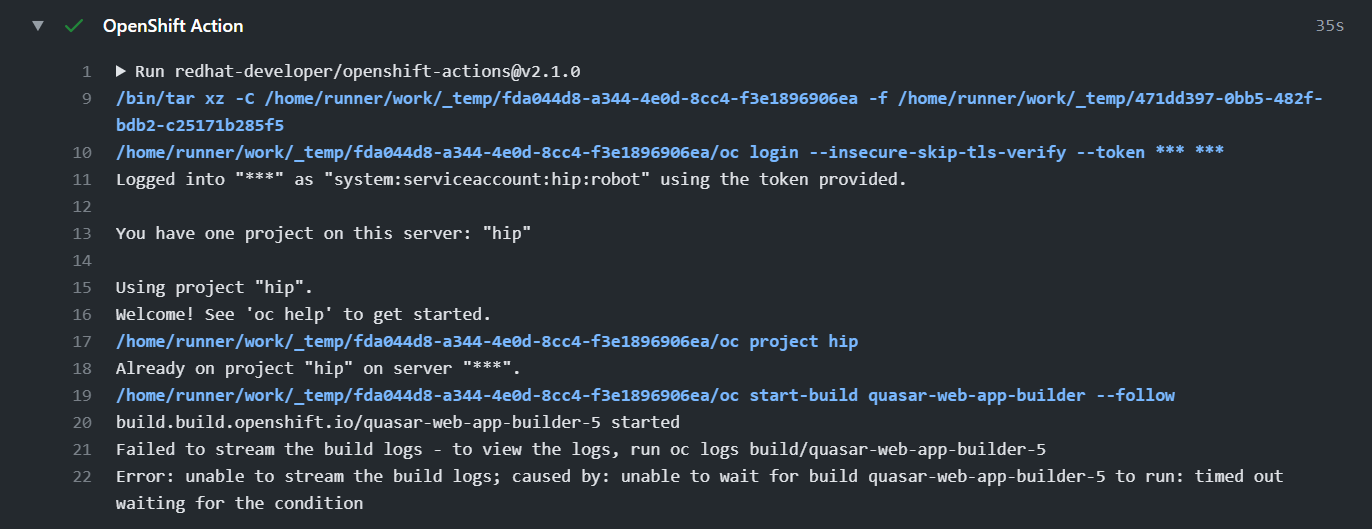Click the oc start-build command line
The image size is (1372, 529).
(645, 396)
